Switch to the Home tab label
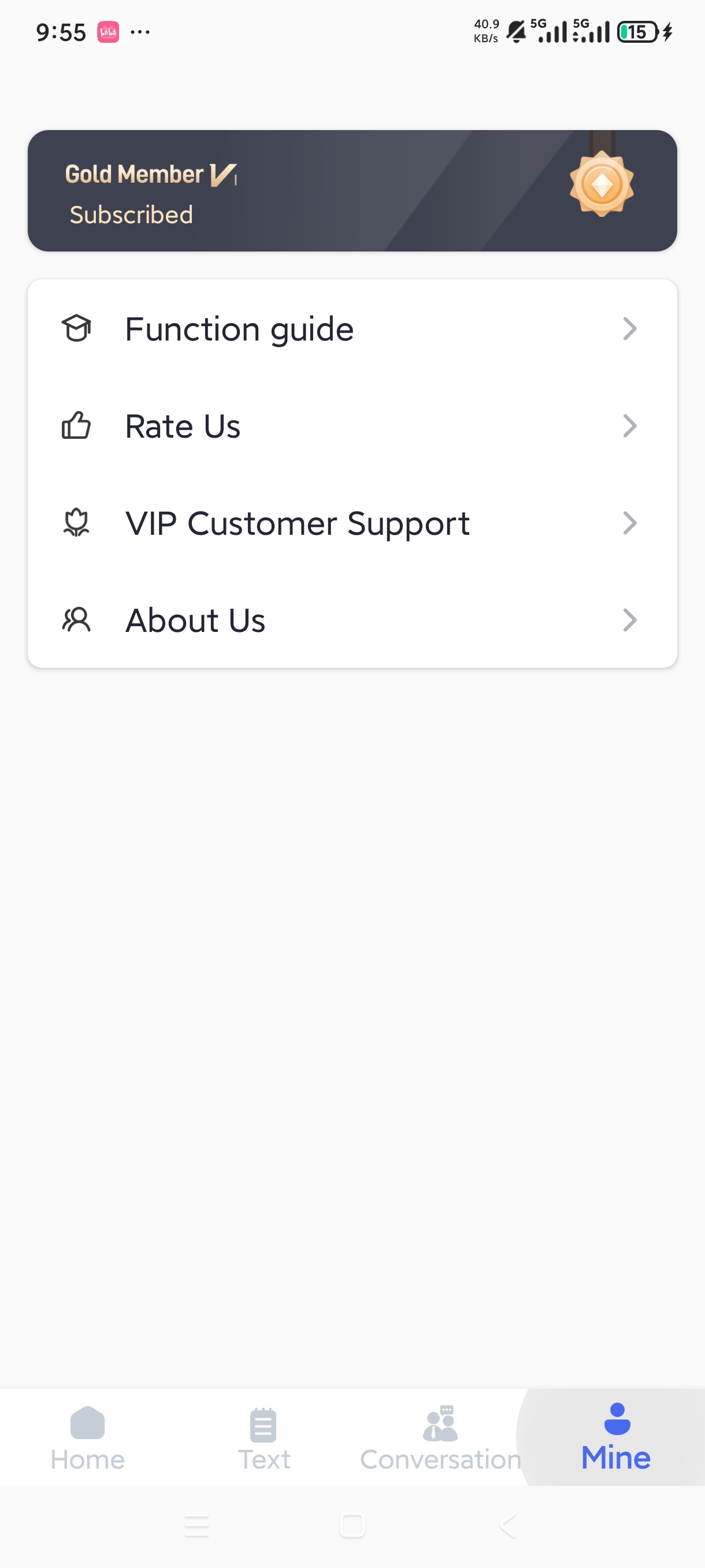Image resolution: width=705 pixels, height=1568 pixels. (x=88, y=1460)
